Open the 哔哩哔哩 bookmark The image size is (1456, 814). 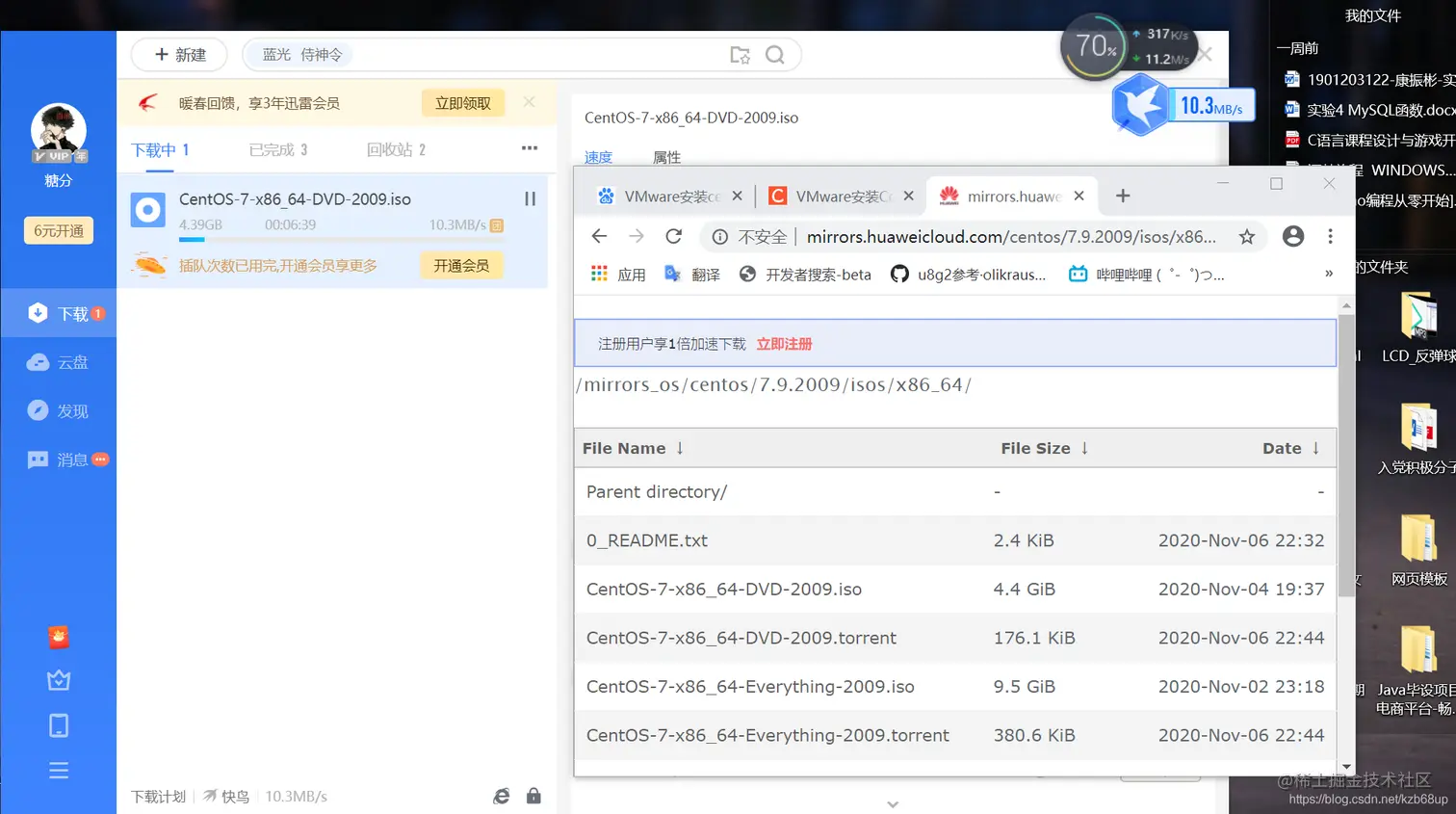click(1147, 275)
